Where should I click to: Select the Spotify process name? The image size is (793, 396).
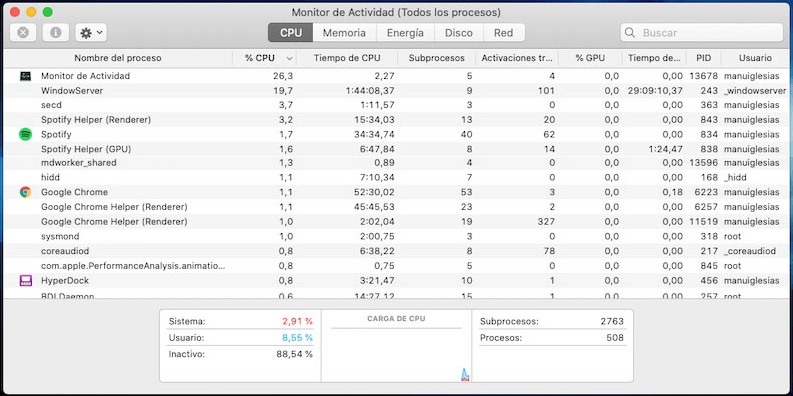(x=56, y=135)
